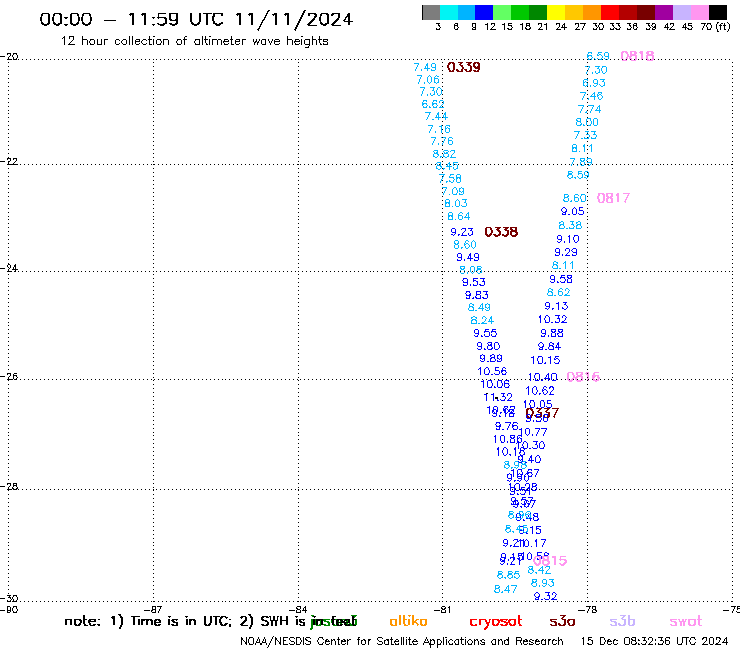The width and height of the screenshot is (740, 650).
Task: Select the wave height value 9.83
Action: point(477,295)
